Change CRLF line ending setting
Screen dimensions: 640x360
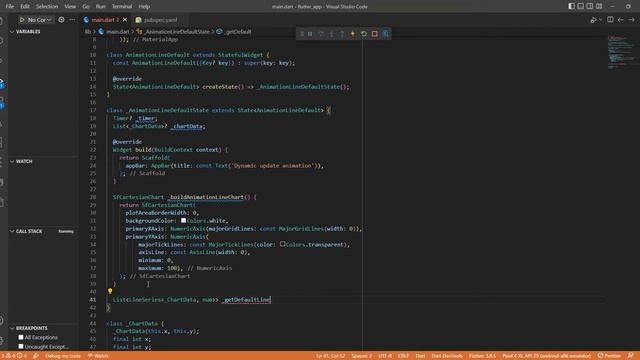(x=403, y=356)
